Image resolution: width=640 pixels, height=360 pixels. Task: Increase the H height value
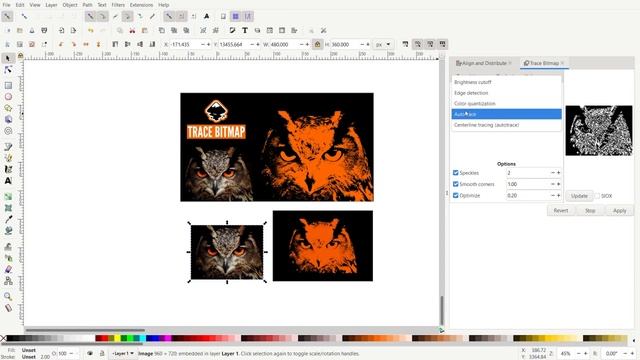368,44
